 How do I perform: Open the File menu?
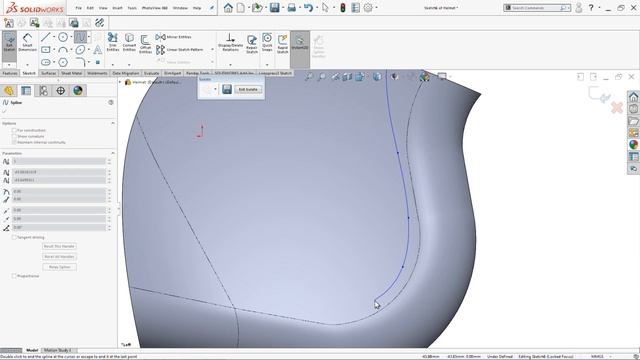pos(78,8)
